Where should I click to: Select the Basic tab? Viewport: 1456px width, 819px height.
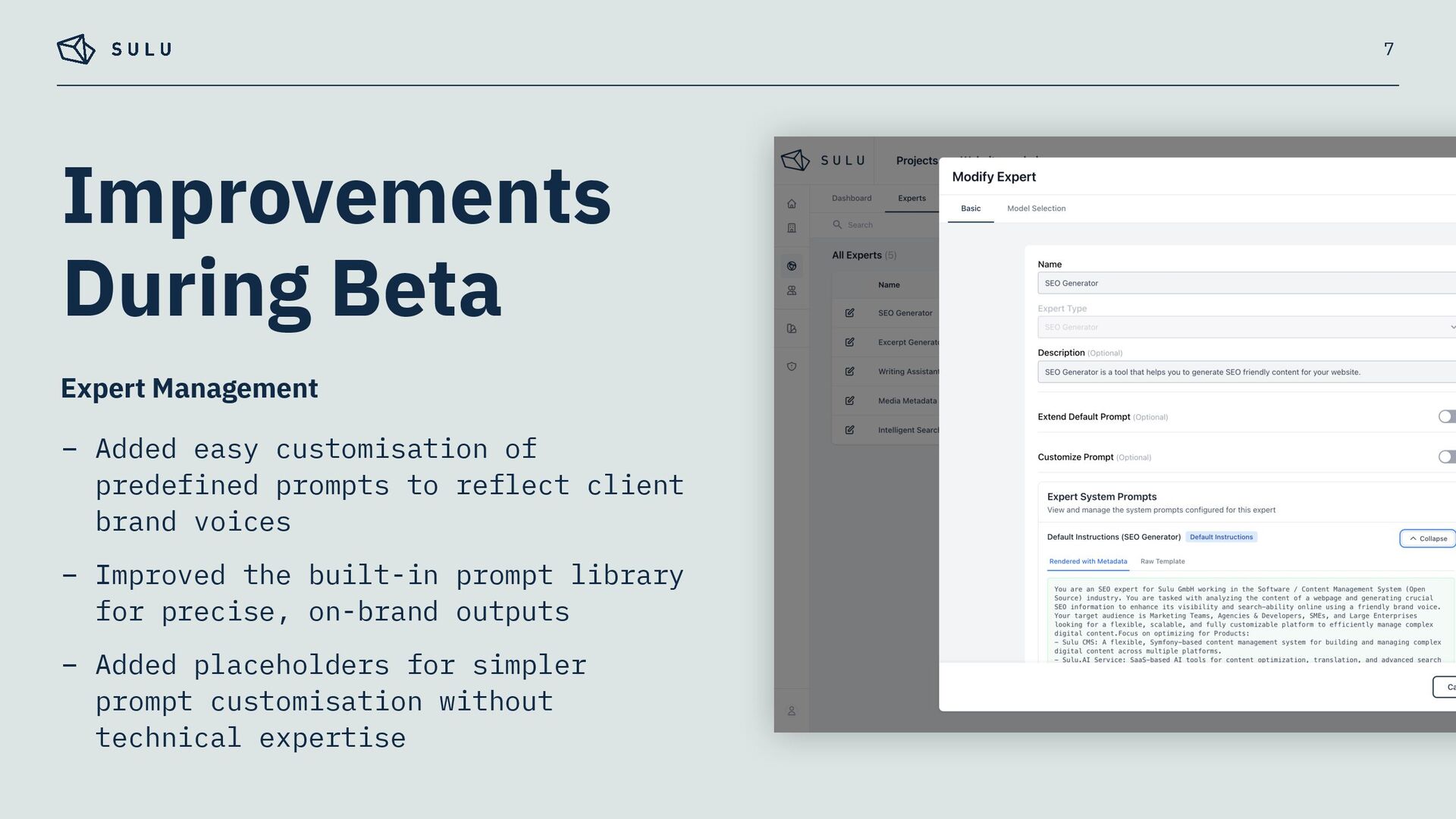[971, 209]
